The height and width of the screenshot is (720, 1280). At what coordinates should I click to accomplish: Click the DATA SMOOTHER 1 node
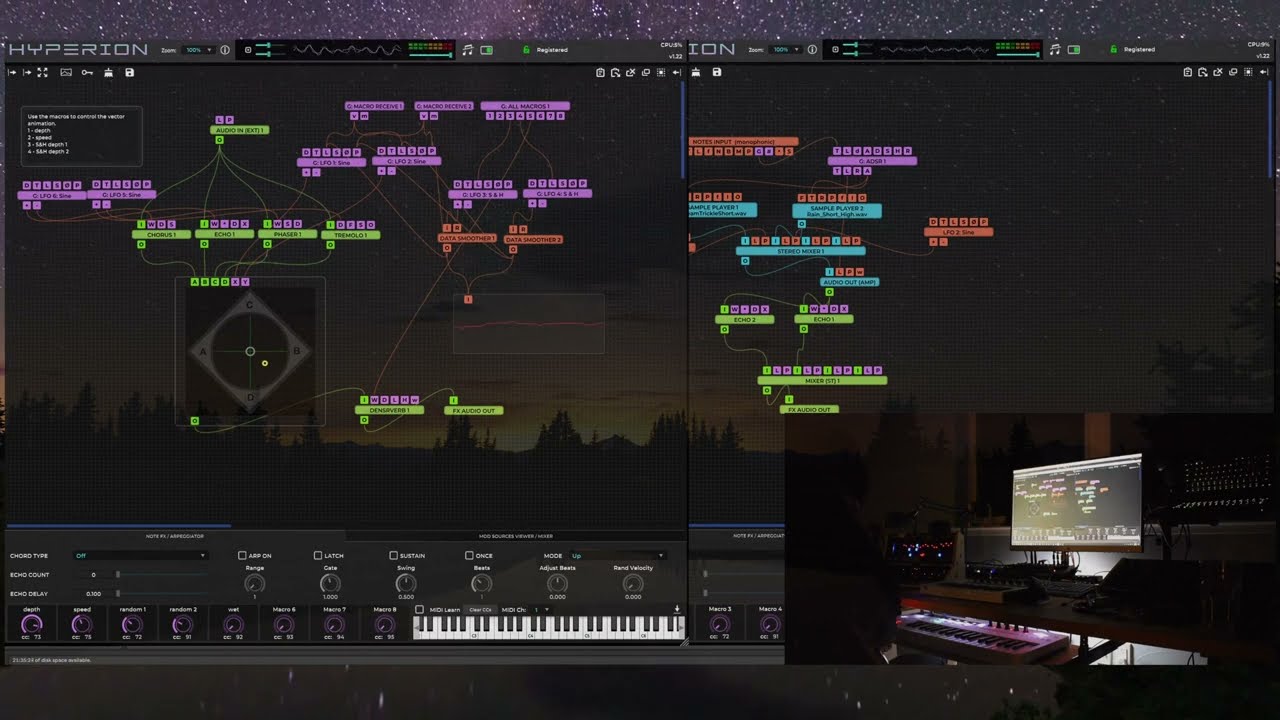tap(467, 239)
